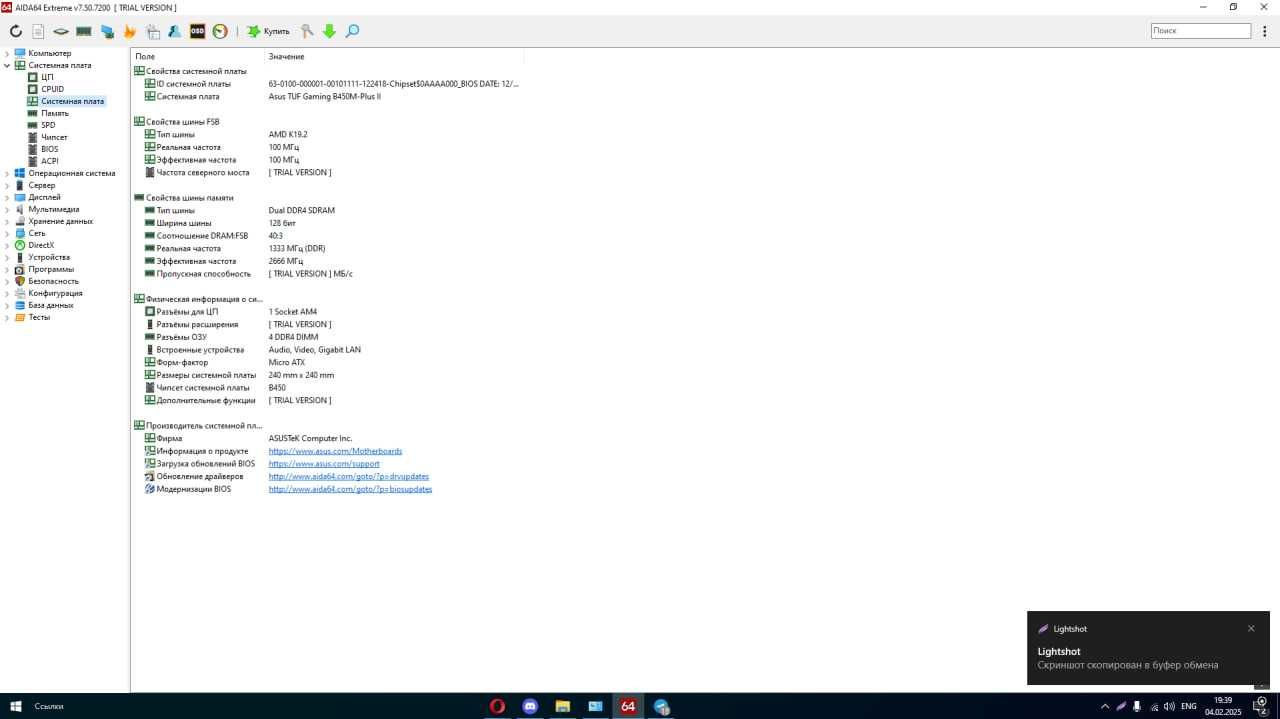The width and height of the screenshot is (1280, 719).
Task: Click the clipboard panel toolbar icon
Action: click(x=152, y=32)
